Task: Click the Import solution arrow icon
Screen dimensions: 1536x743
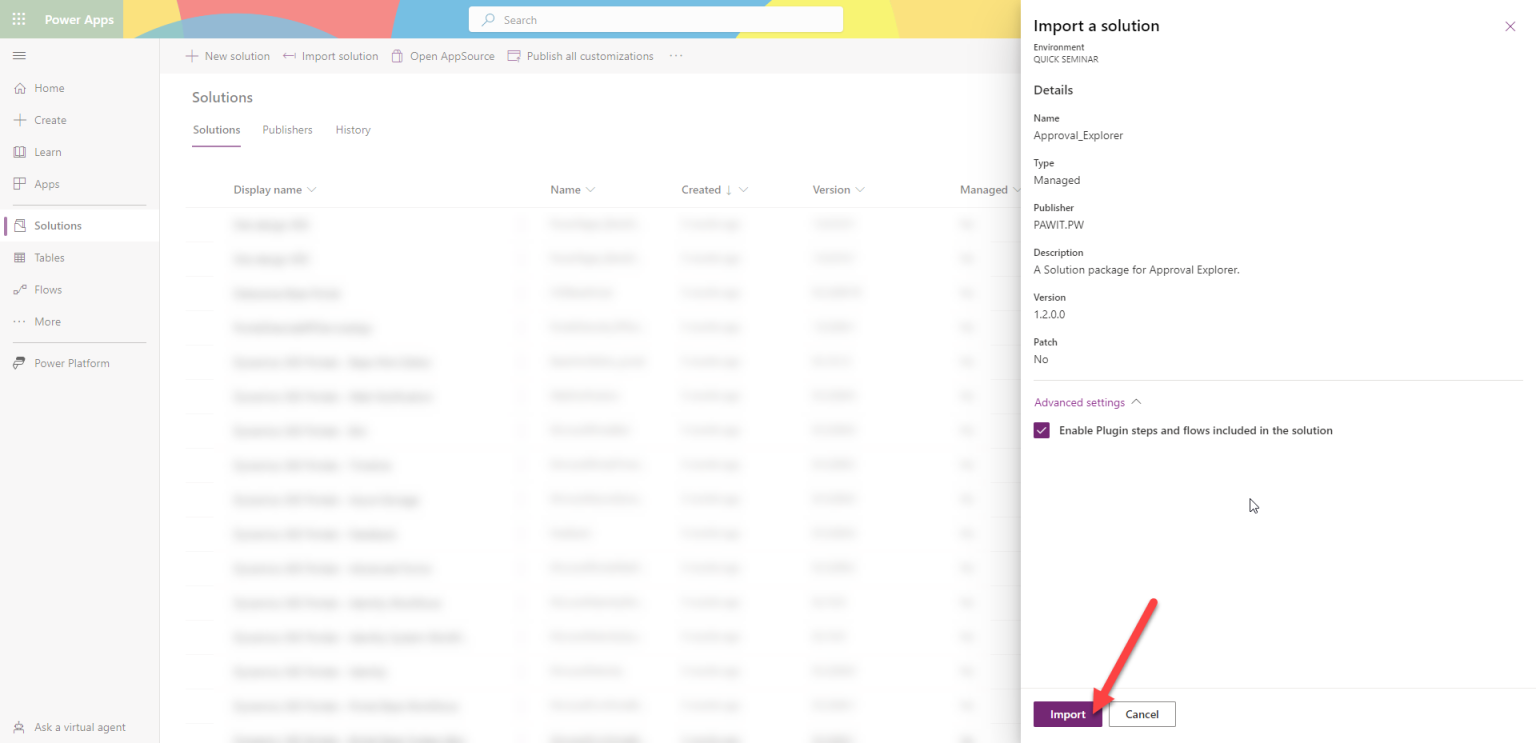Action: pyautogui.click(x=289, y=56)
